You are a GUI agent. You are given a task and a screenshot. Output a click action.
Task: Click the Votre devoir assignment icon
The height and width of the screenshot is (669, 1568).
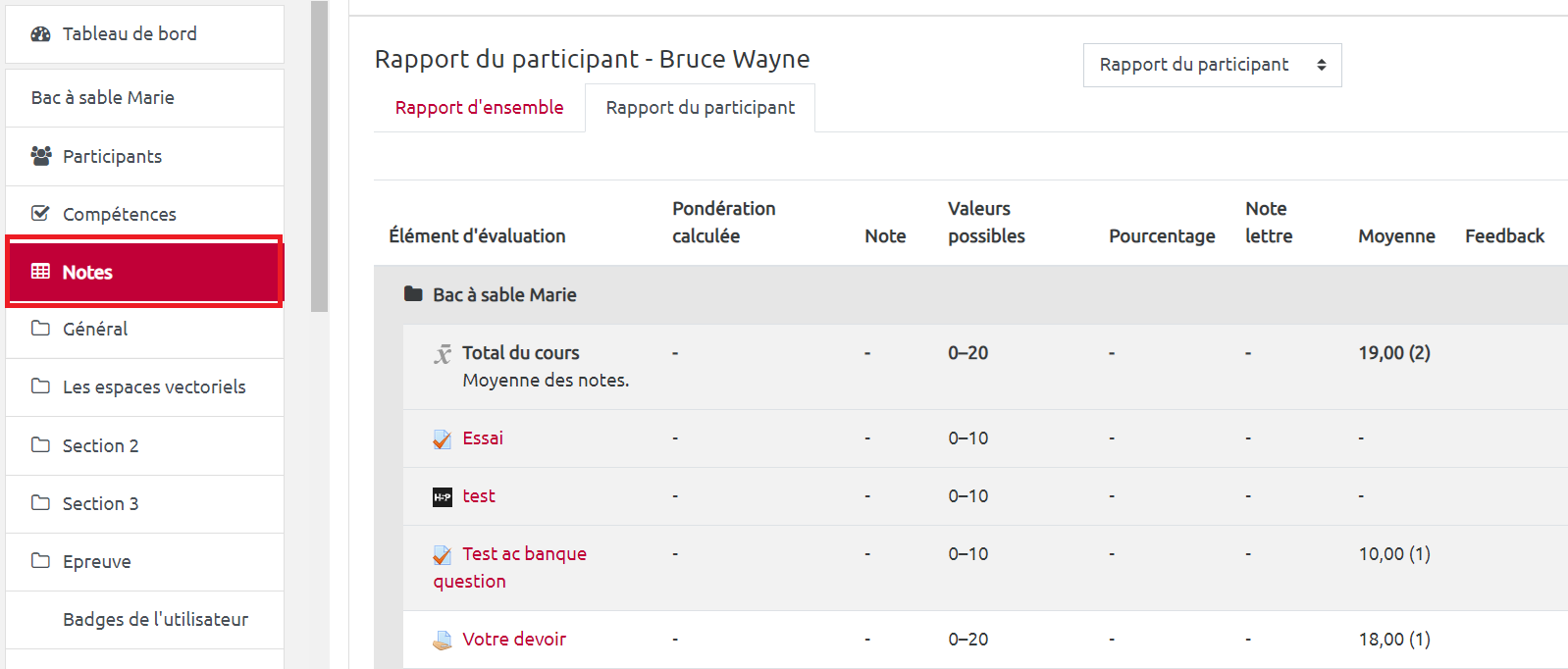(443, 640)
